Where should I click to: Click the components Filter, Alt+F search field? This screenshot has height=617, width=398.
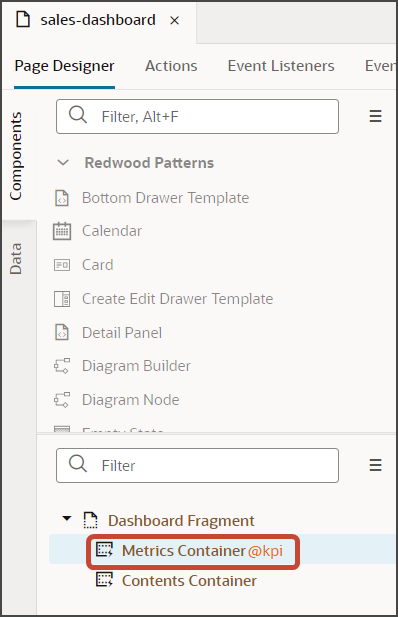coord(197,116)
